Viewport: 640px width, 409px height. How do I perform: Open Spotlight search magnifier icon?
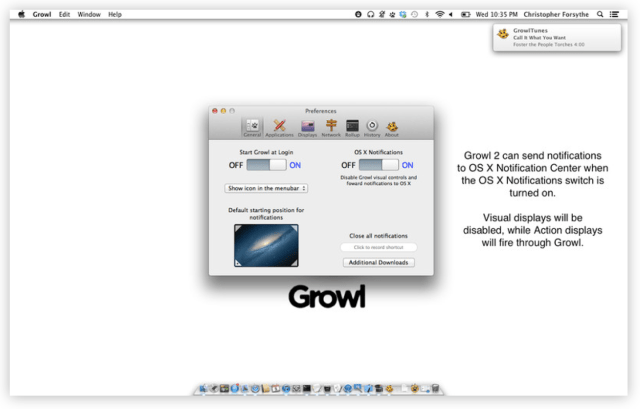tap(600, 14)
